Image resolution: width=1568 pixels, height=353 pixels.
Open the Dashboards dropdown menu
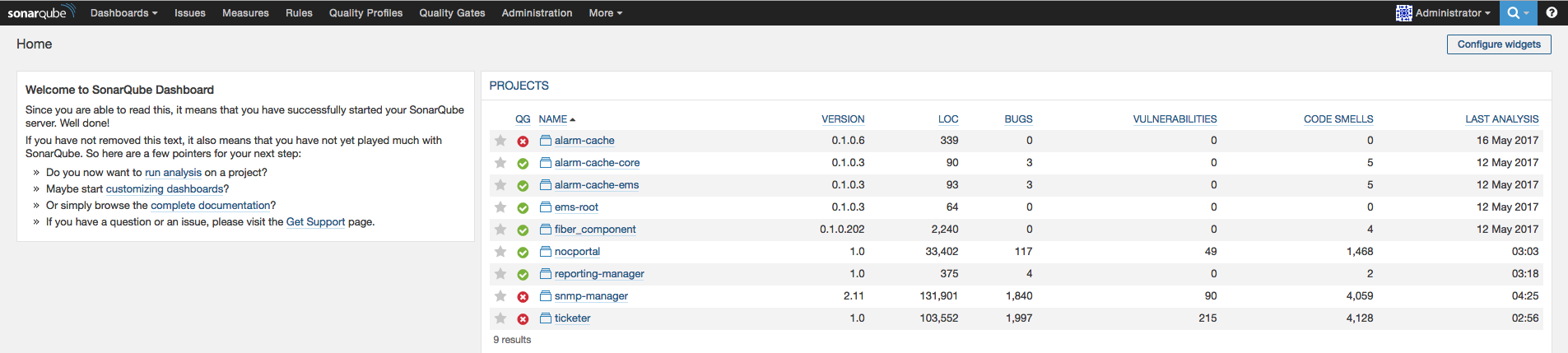pyautogui.click(x=123, y=13)
